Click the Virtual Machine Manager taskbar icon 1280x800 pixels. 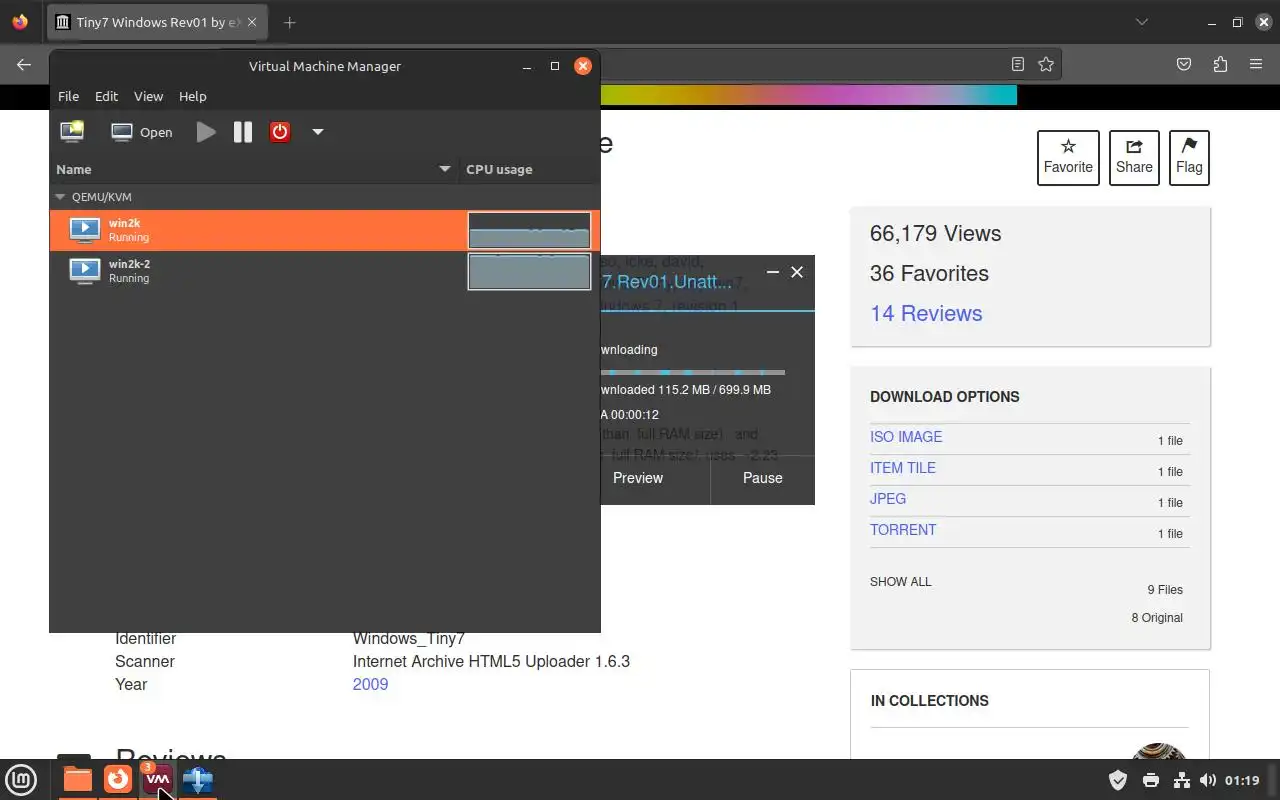[157, 780]
